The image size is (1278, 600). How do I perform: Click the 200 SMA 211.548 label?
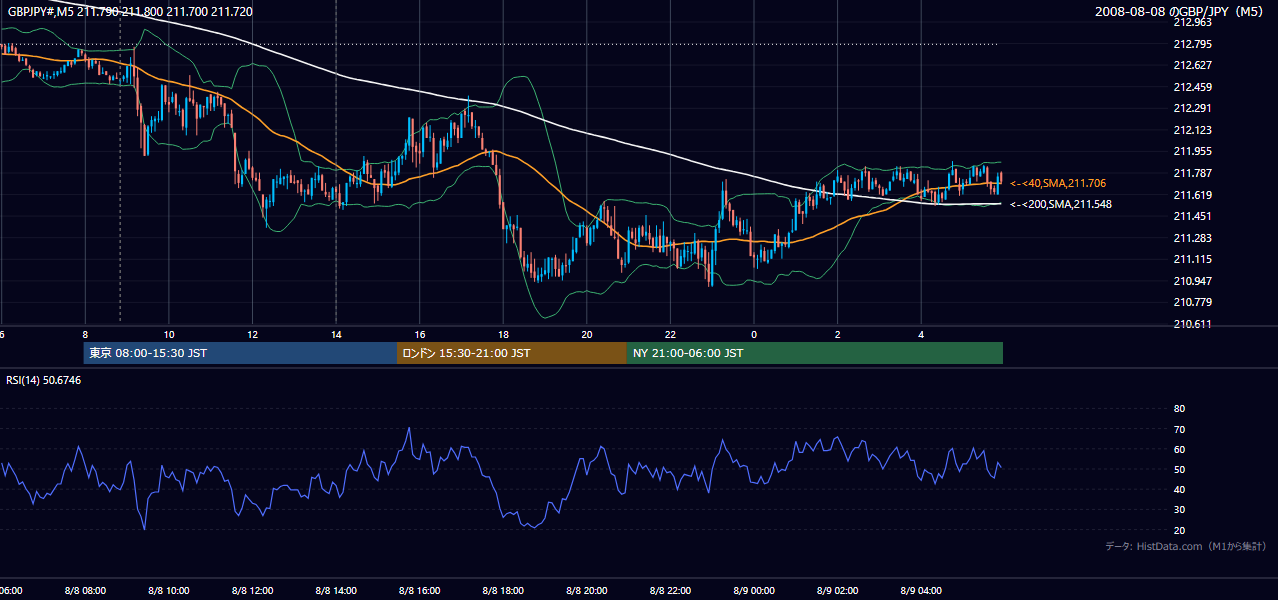[x=1060, y=204]
